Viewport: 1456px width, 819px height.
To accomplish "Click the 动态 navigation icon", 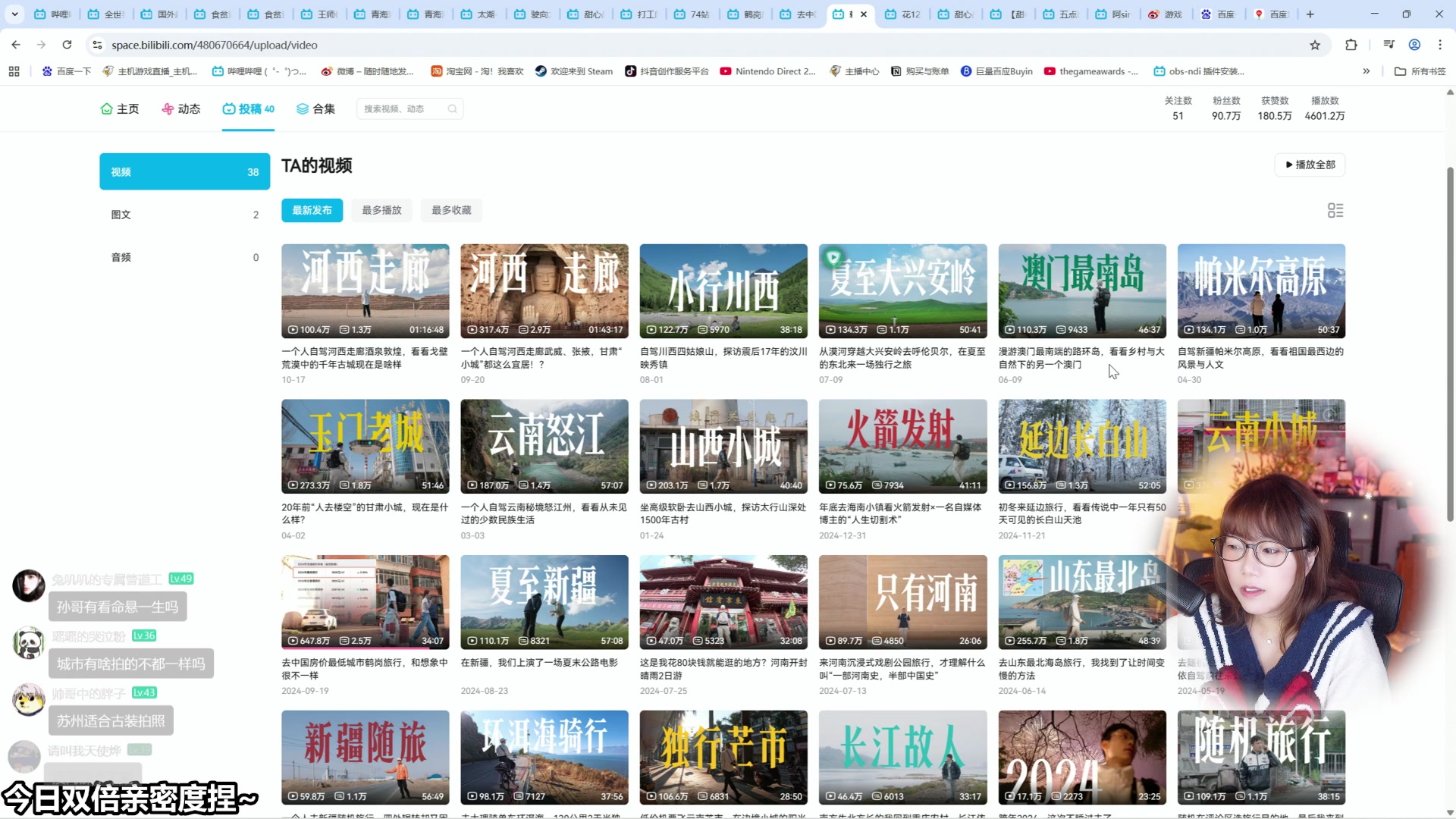I will (168, 108).
